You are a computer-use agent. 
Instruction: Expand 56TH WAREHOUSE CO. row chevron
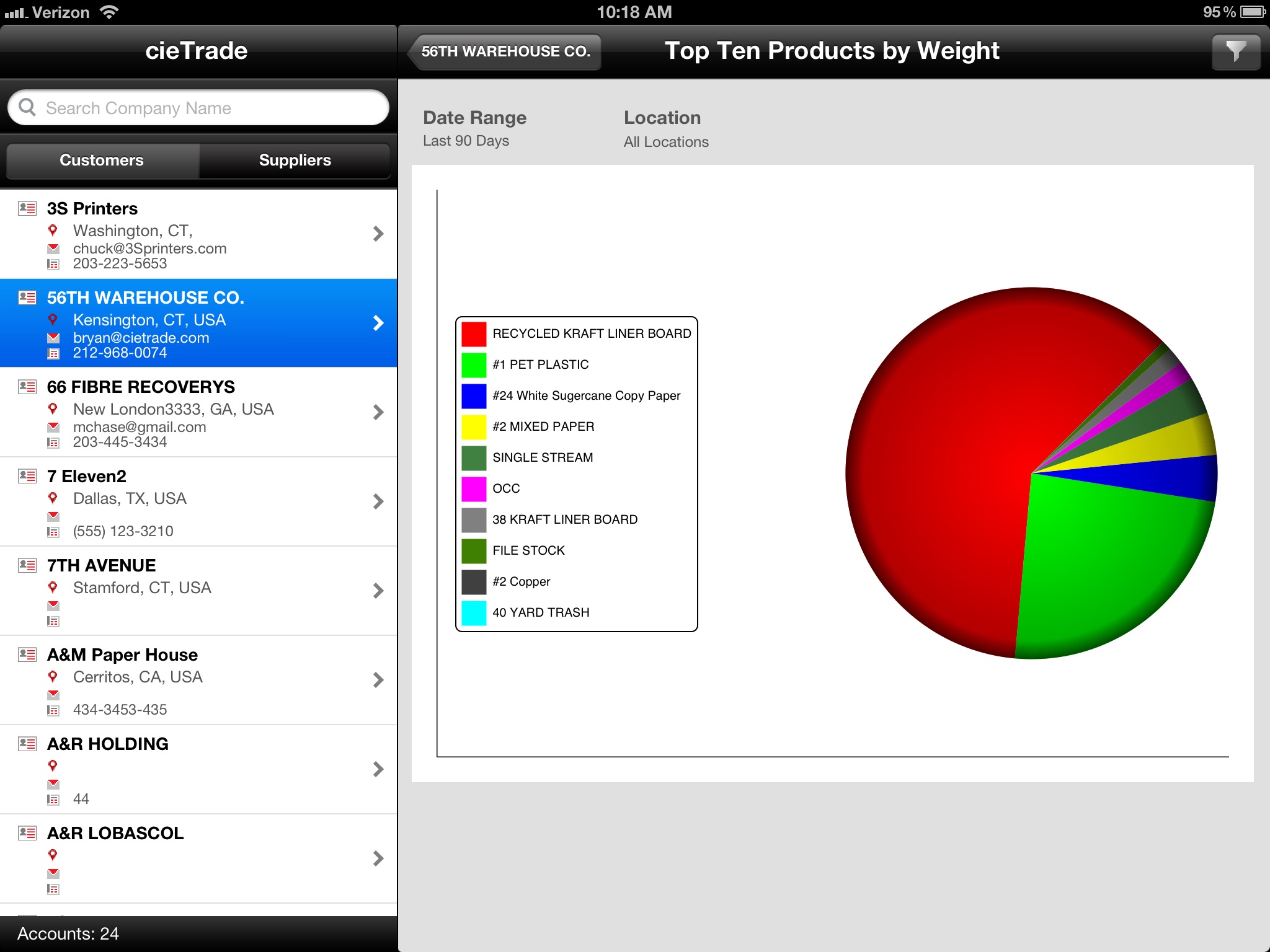pos(378,323)
